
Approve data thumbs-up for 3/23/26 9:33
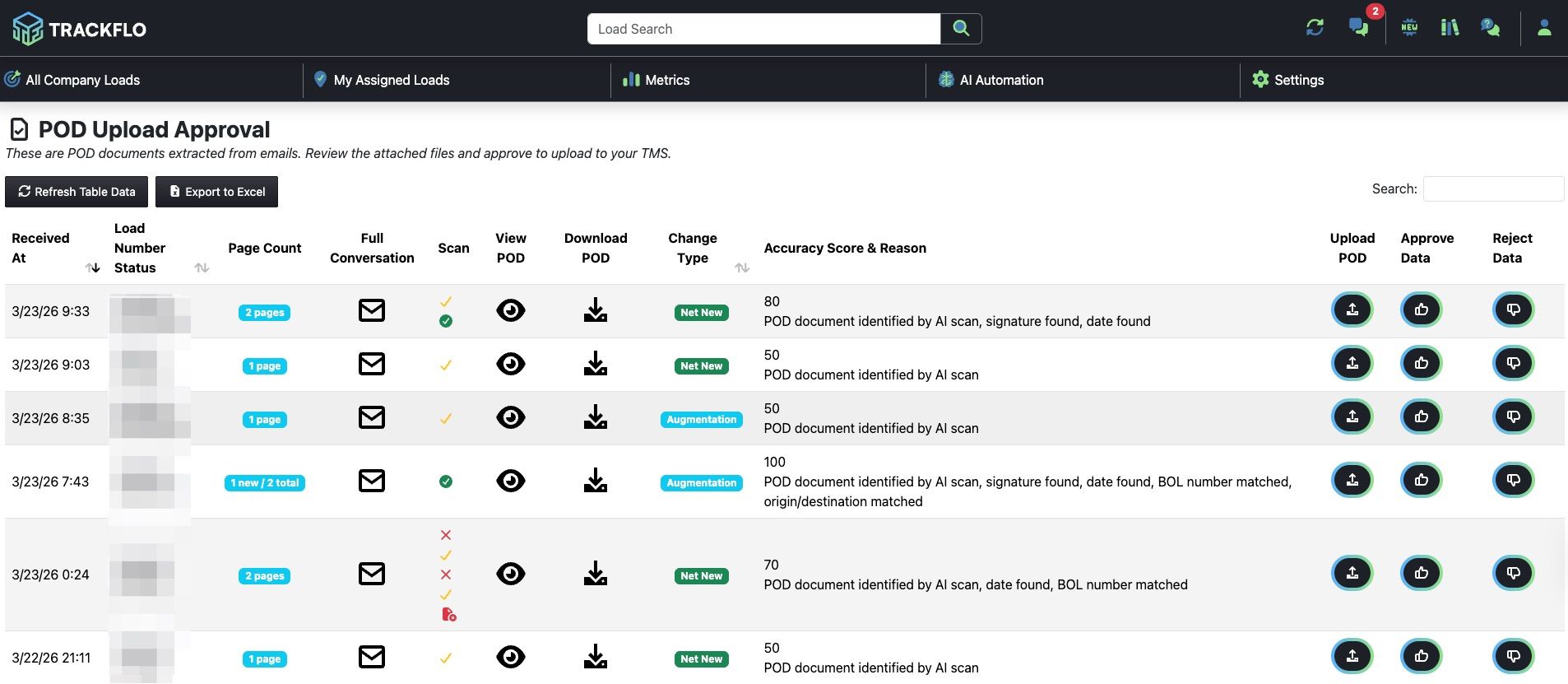tap(1422, 309)
